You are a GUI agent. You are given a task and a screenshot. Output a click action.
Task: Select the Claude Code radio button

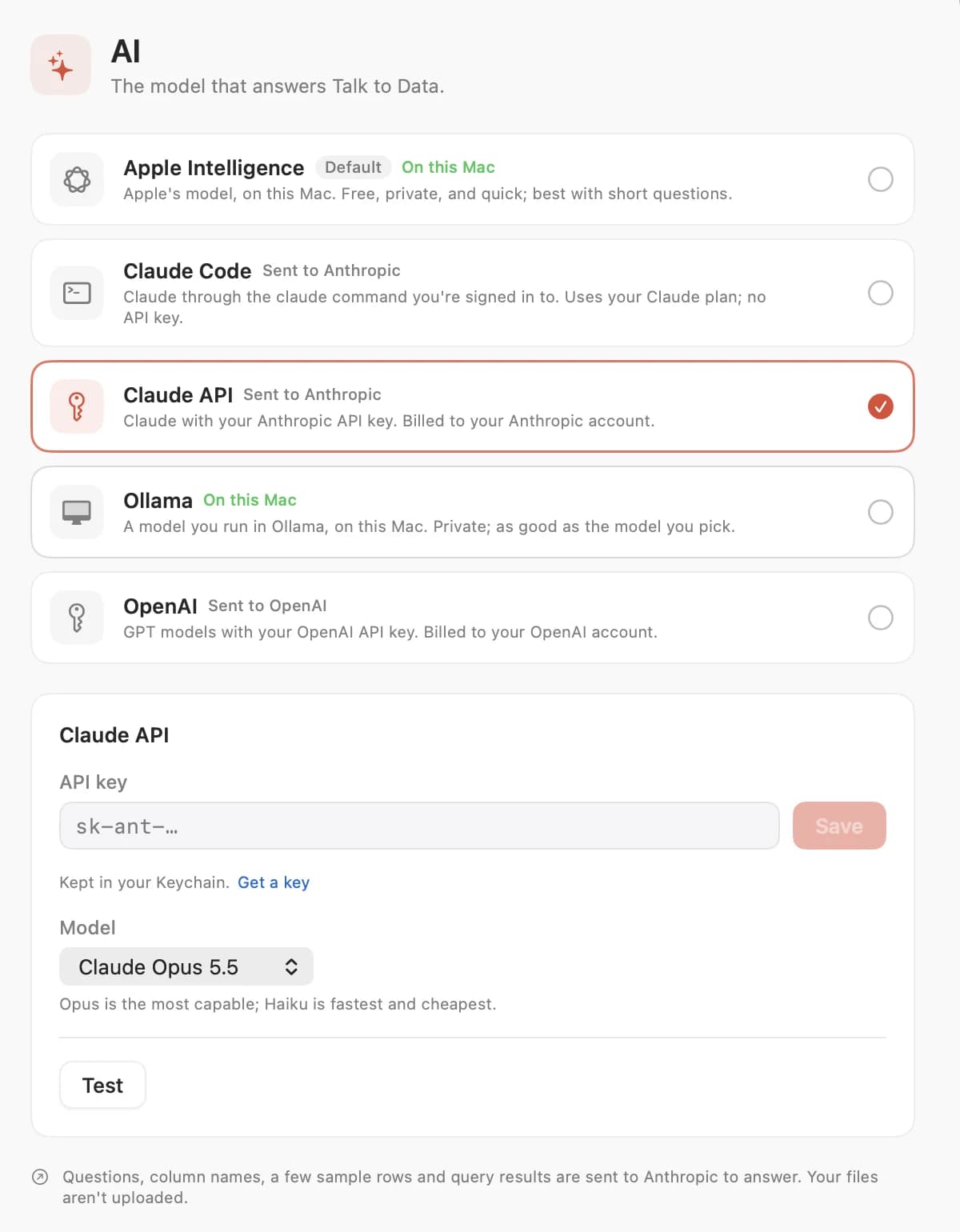point(880,293)
